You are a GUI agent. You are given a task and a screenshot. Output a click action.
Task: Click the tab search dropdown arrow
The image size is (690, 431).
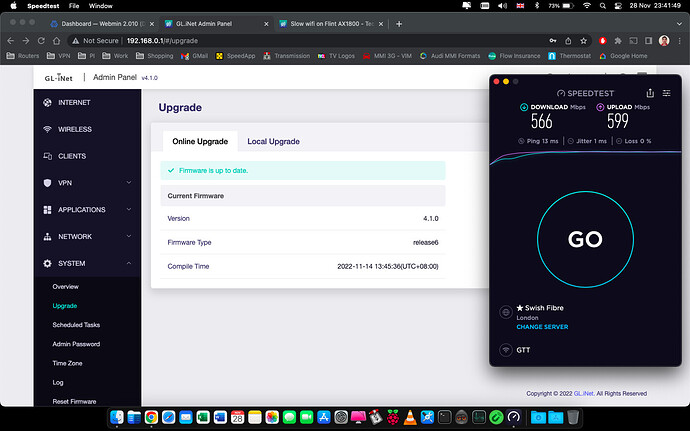(679, 24)
